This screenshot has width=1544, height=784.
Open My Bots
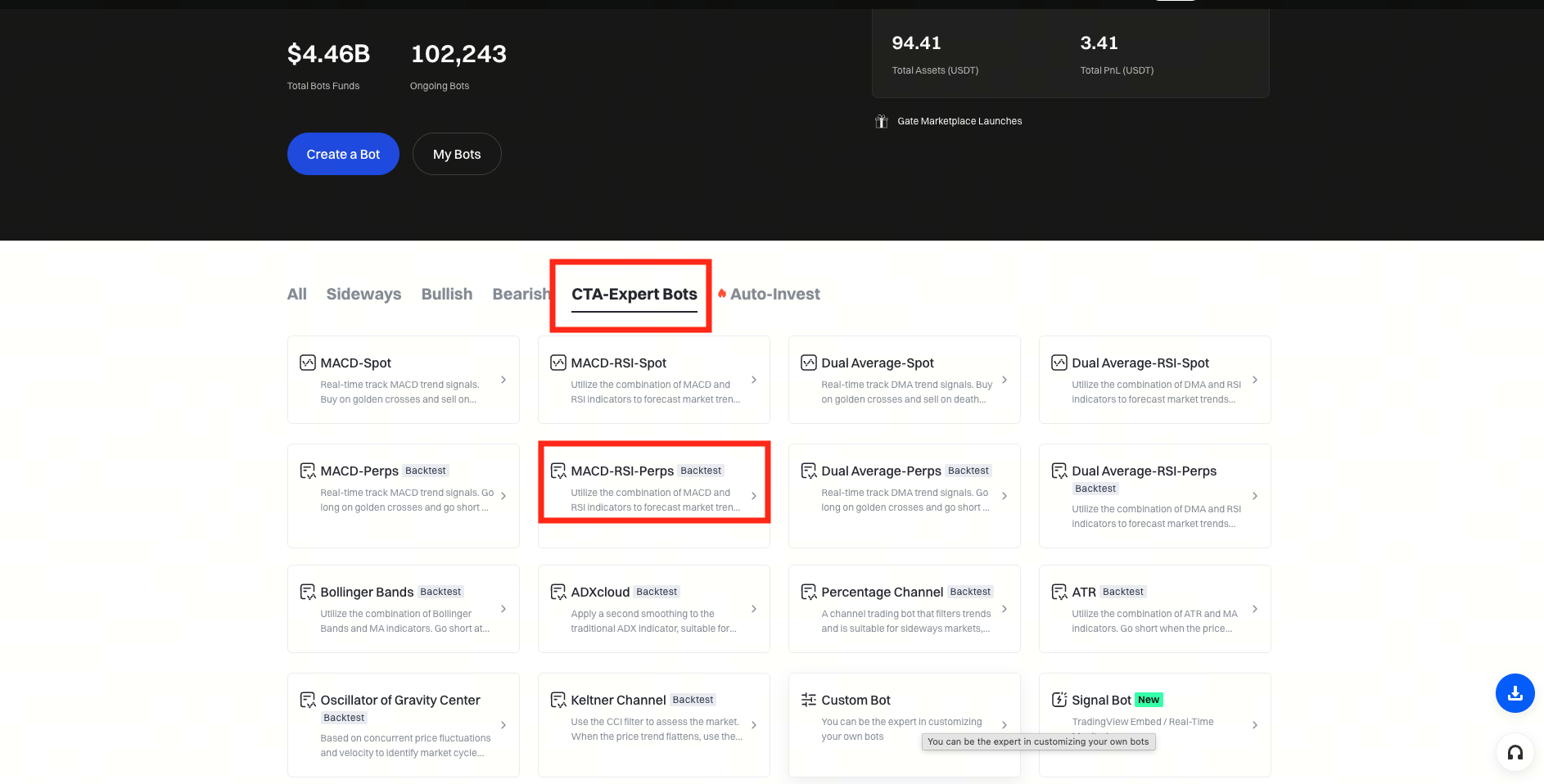pos(457,154)
